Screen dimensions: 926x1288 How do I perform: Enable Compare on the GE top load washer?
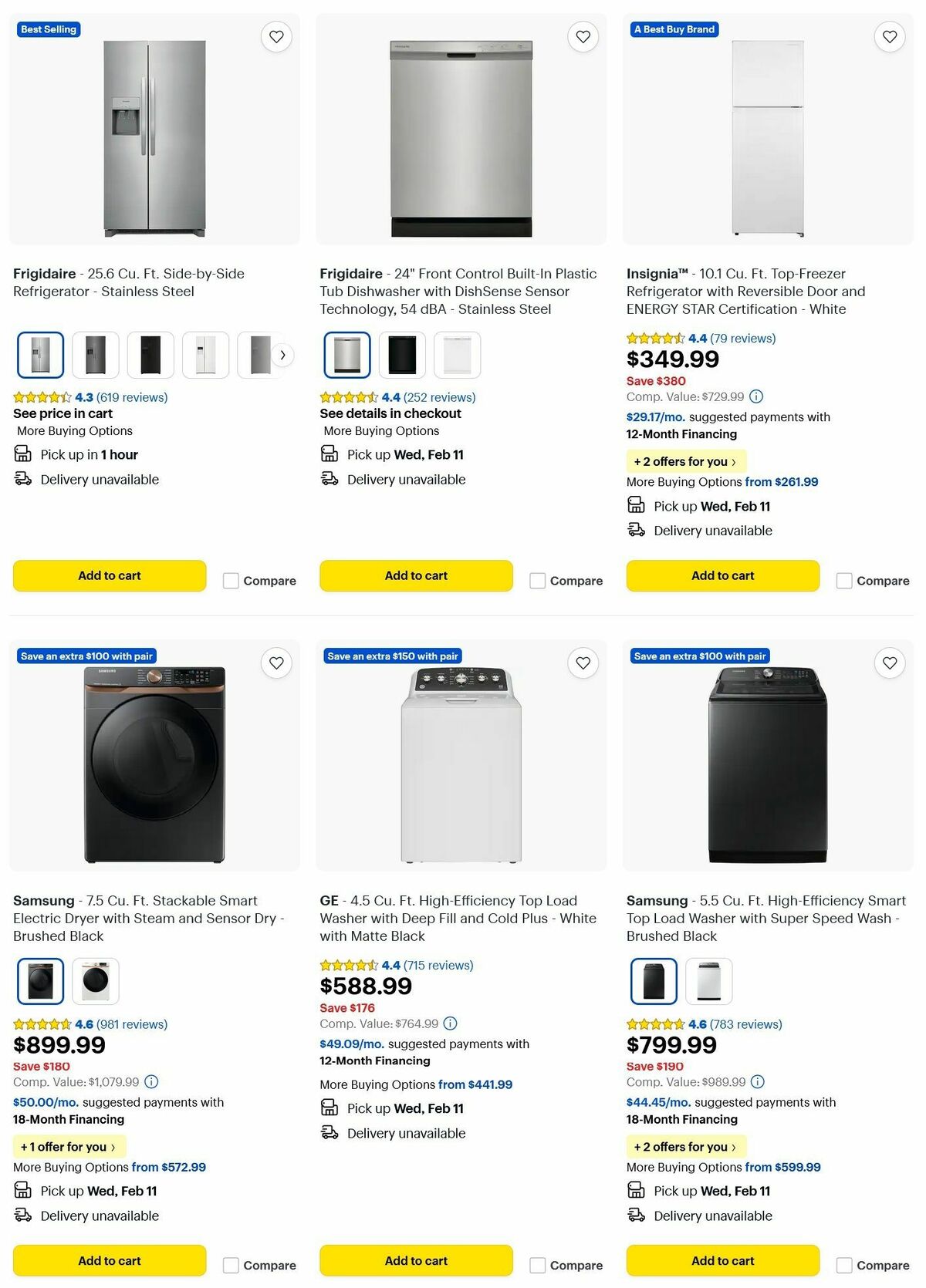click(x=537, y=1265)
